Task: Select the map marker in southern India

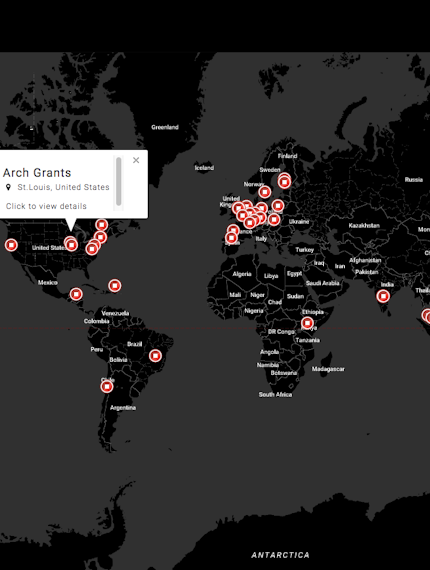Action: pos(383,296)
